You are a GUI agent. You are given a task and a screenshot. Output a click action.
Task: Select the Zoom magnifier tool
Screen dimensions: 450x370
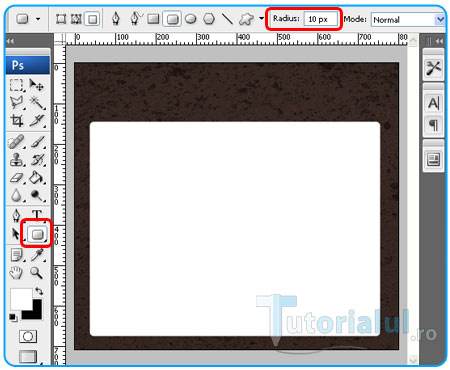[x=36, y=273]
